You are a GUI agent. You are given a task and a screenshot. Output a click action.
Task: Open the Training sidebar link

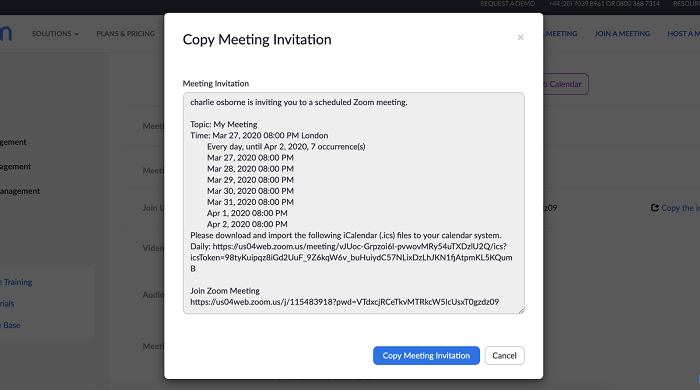pos(16,282)
